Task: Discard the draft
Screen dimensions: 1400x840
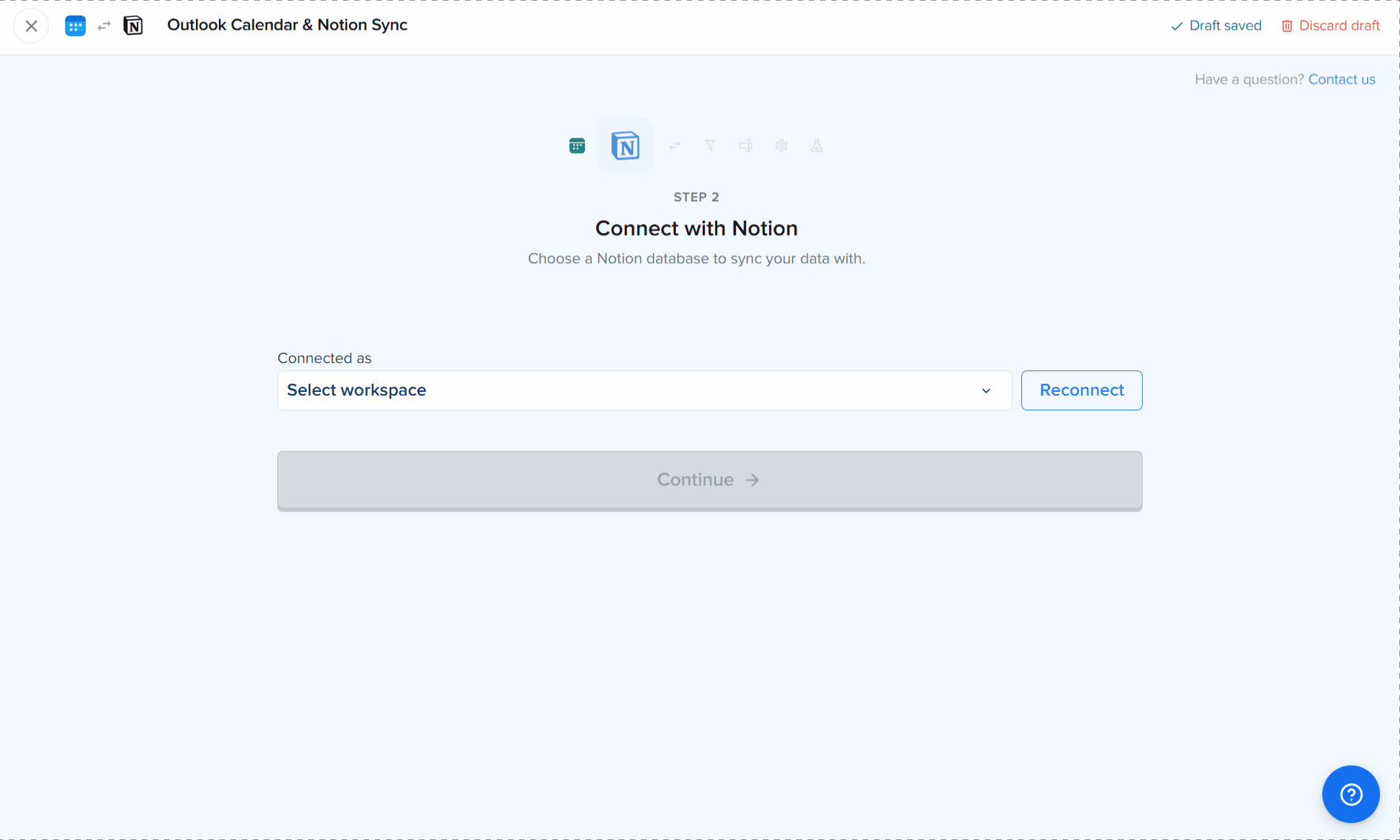Action: 1330,26
